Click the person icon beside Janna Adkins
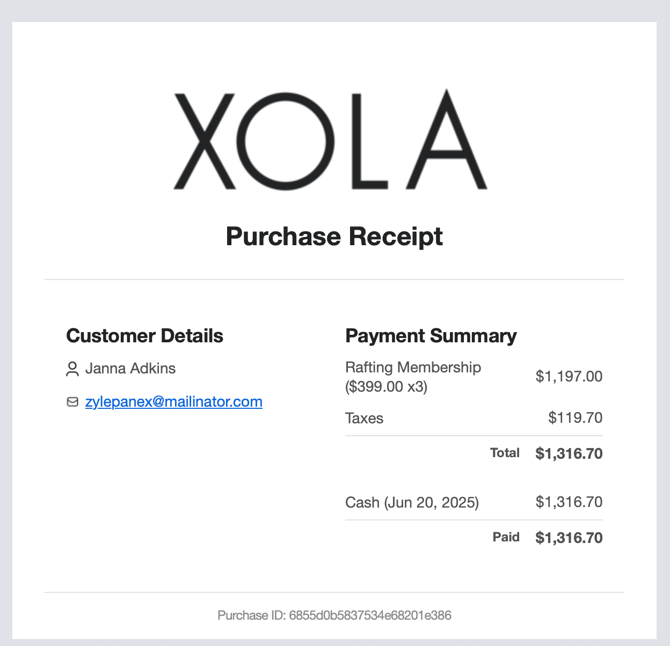Image resolution: width=670 pixels, height=646 pixels. (72, 369)
